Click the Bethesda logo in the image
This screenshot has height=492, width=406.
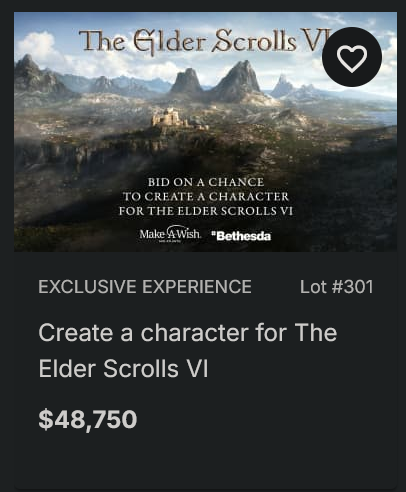click(242, 236)
